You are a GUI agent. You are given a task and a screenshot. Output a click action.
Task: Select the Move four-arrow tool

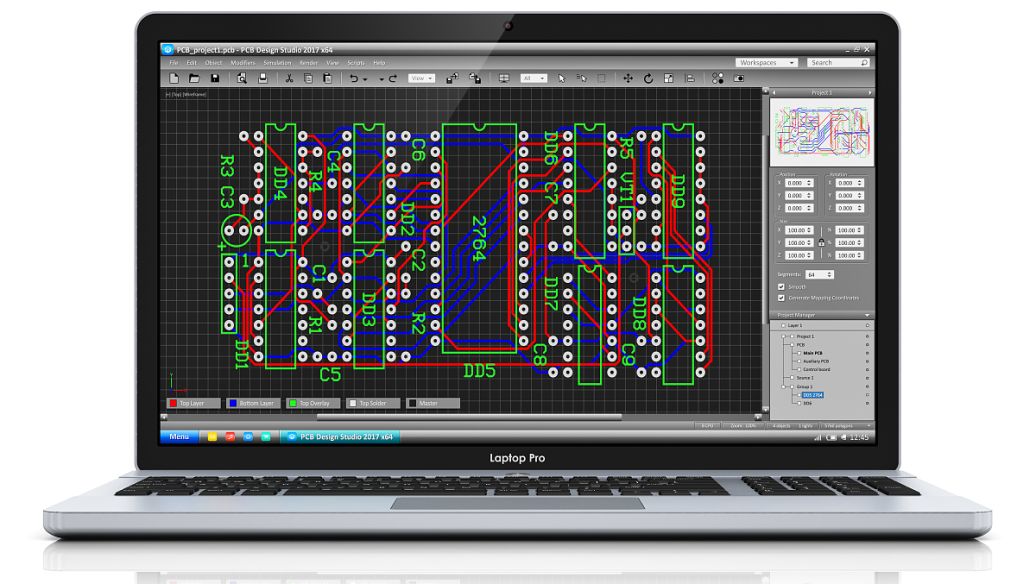tap(628, 79)
